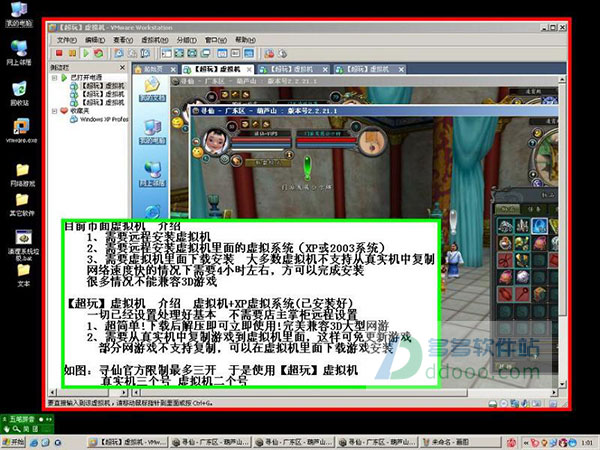Click the green Power On play icon
Image resolution: width=600 pixels, height=450 pixels.
[x=86, y=53]
